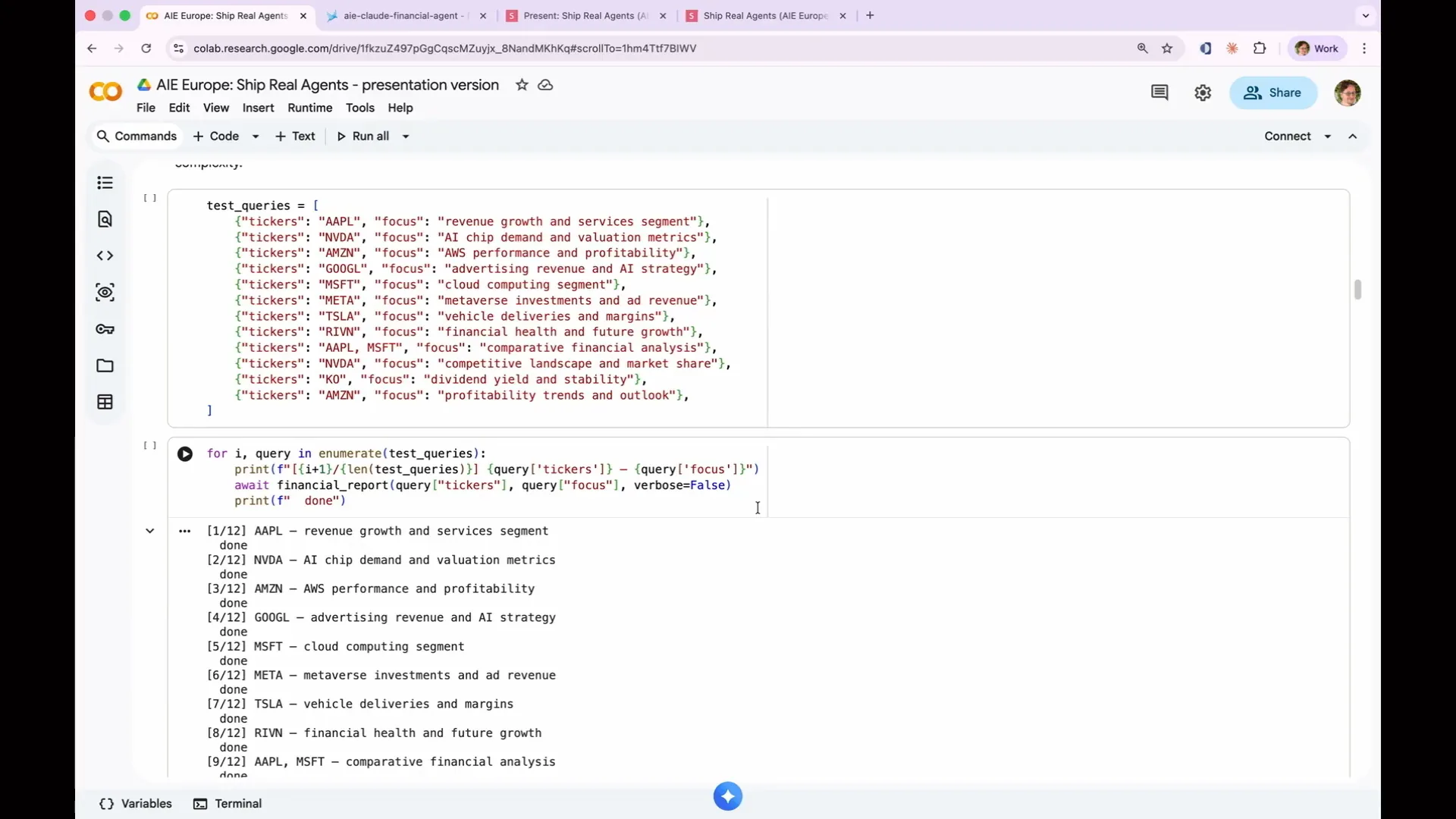The width and height of the screenshot is (1456, 819).
Task: Open the output cell options ellipsis
Action: click(184, 532)
